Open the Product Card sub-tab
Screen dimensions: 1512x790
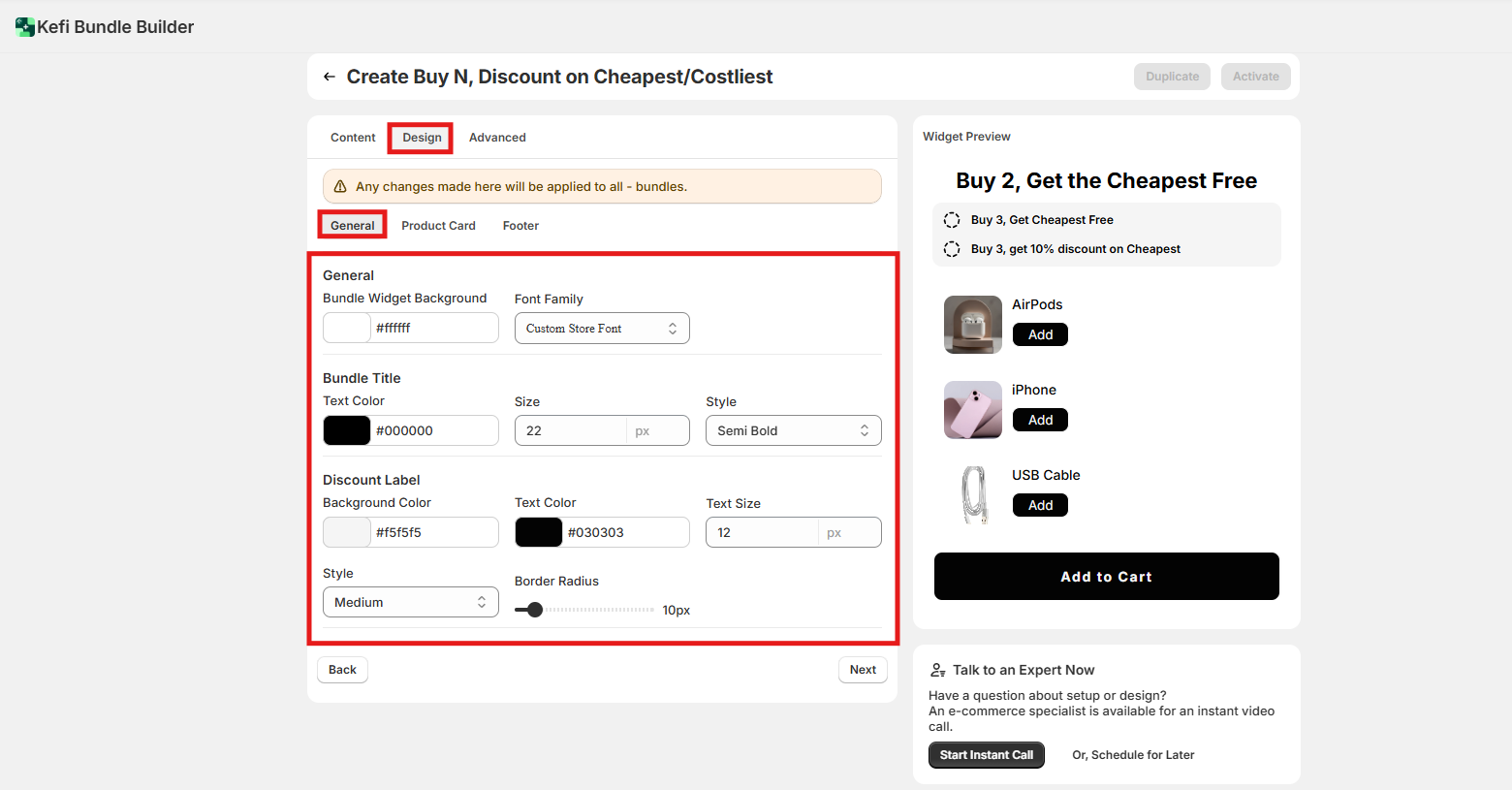click(x=438, y=226)
